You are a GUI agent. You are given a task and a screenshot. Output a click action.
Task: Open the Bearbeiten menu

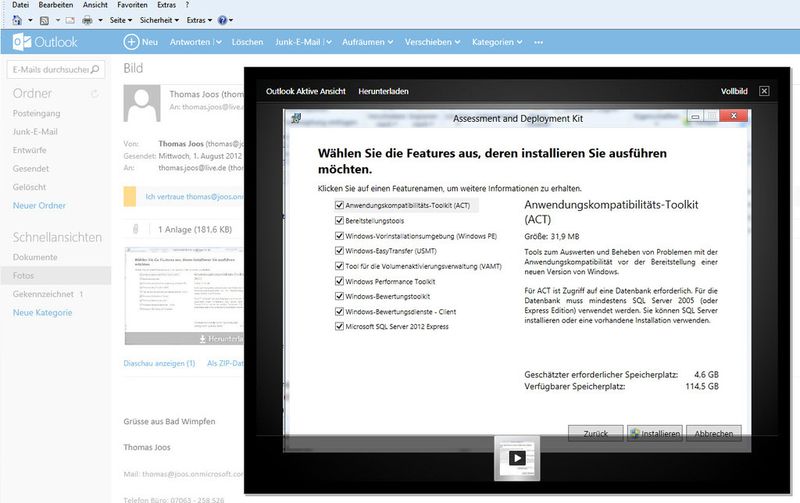tap(56, 5)
